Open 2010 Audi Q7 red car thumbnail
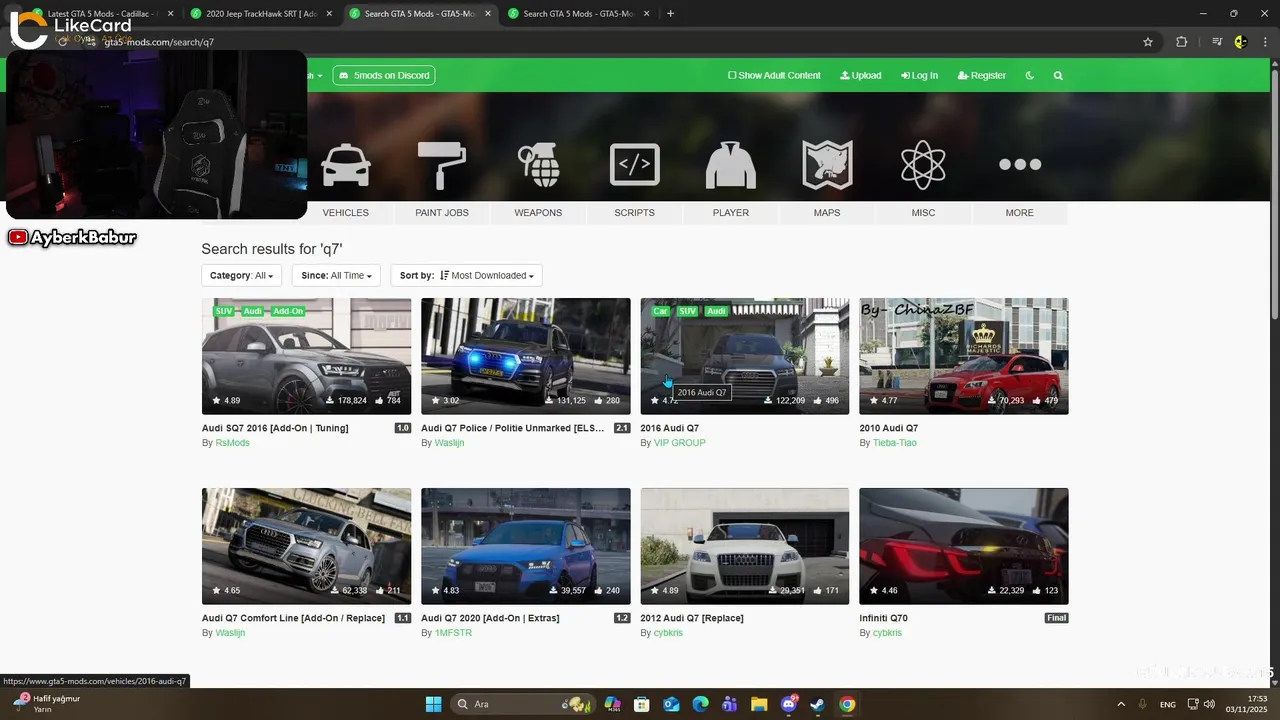1280x720 pixels. [963, 356]
